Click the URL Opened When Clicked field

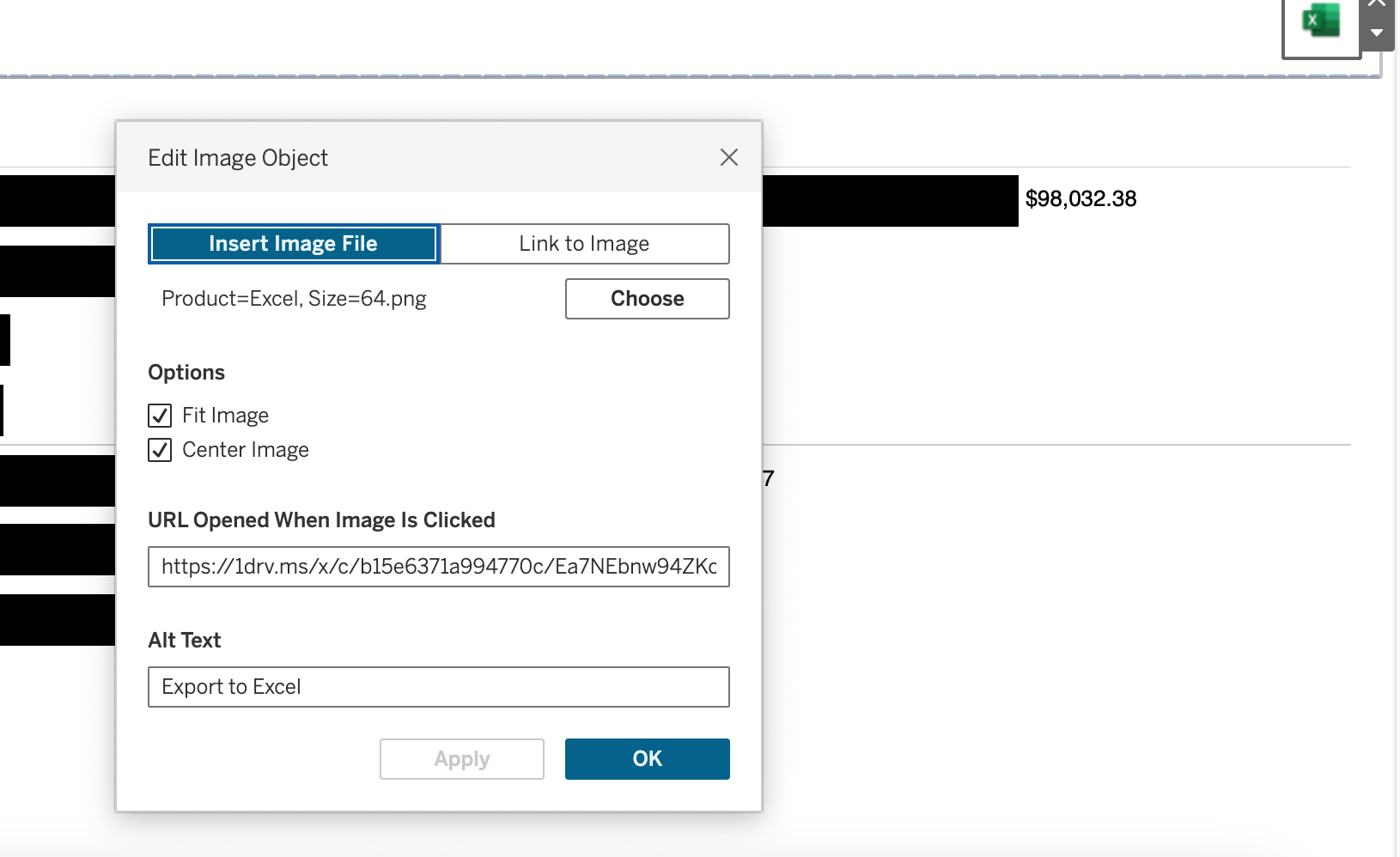tap(438, 567)
